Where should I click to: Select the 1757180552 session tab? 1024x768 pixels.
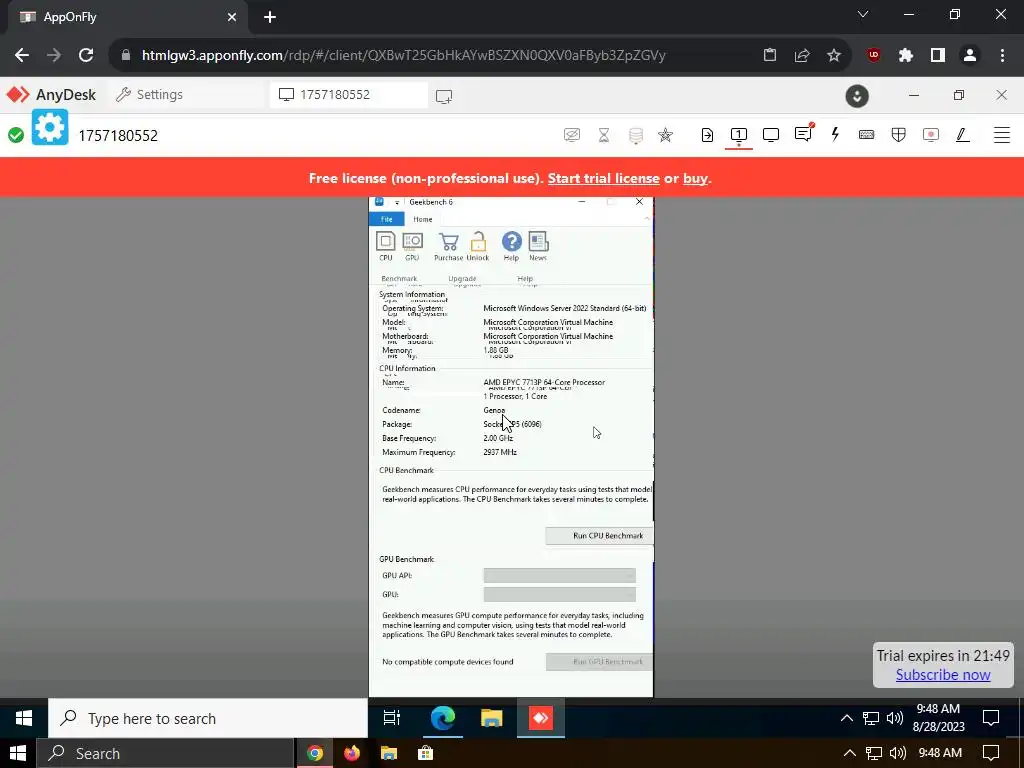348,95
